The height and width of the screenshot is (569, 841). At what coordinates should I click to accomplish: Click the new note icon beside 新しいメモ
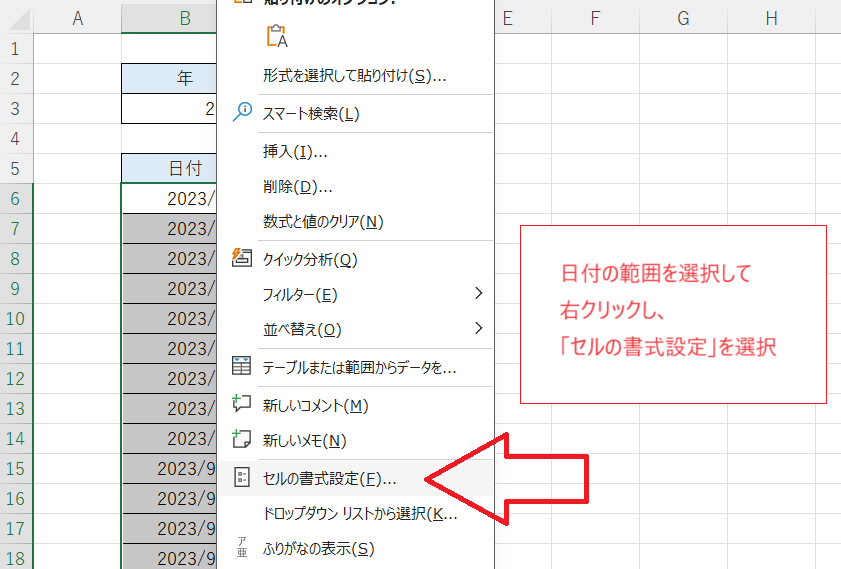pos(241,439)
